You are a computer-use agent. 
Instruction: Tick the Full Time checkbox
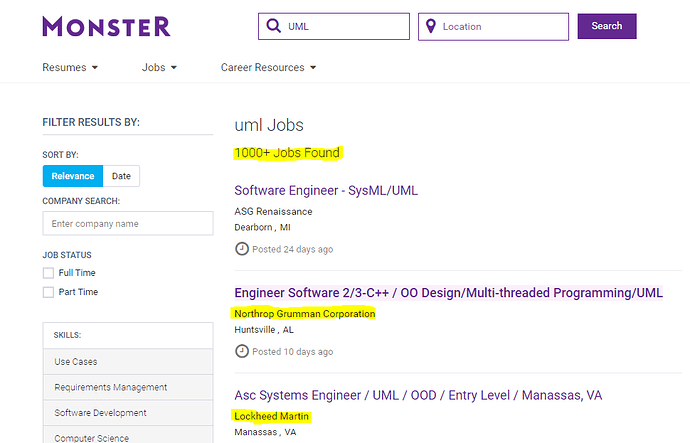[x=48, y=273]
